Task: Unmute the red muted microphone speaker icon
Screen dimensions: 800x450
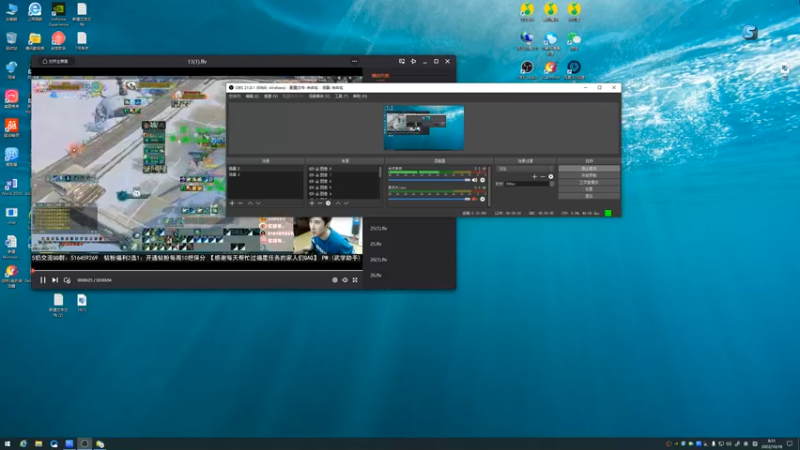Action: 474,199
